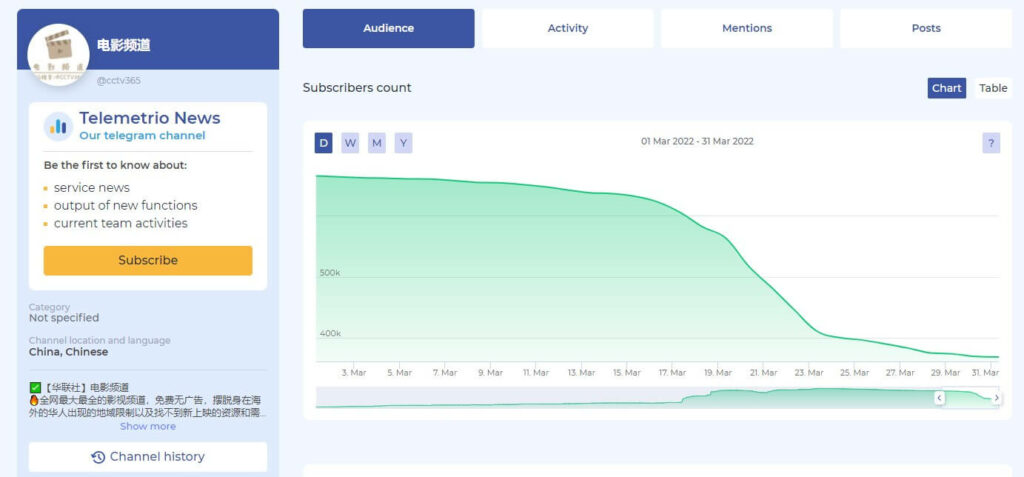Viewport: 1024px width, 477px height.
Task: Click the channel avatar image
Action: 58,55
